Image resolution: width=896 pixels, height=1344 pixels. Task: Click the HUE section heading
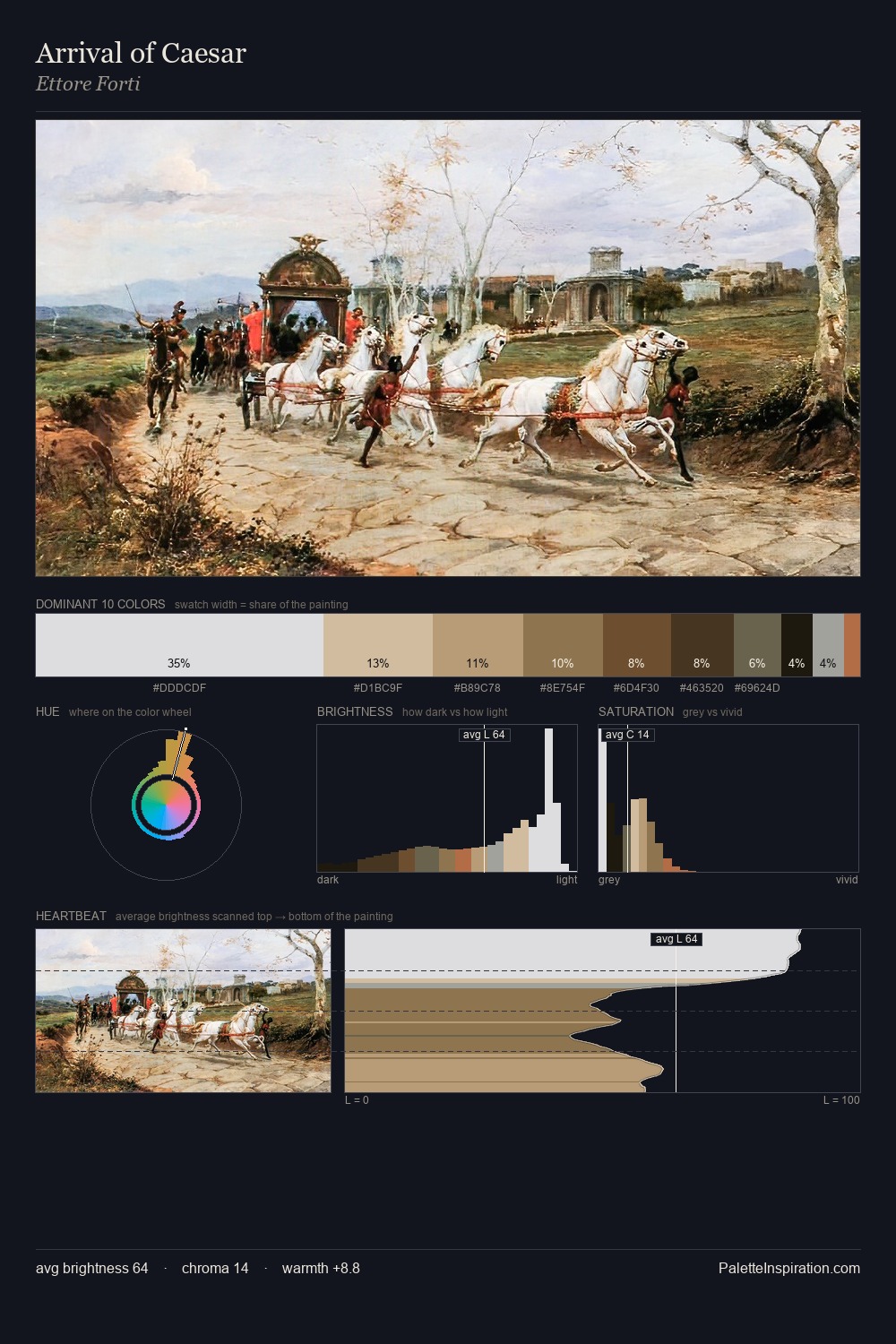click(47, 711)
